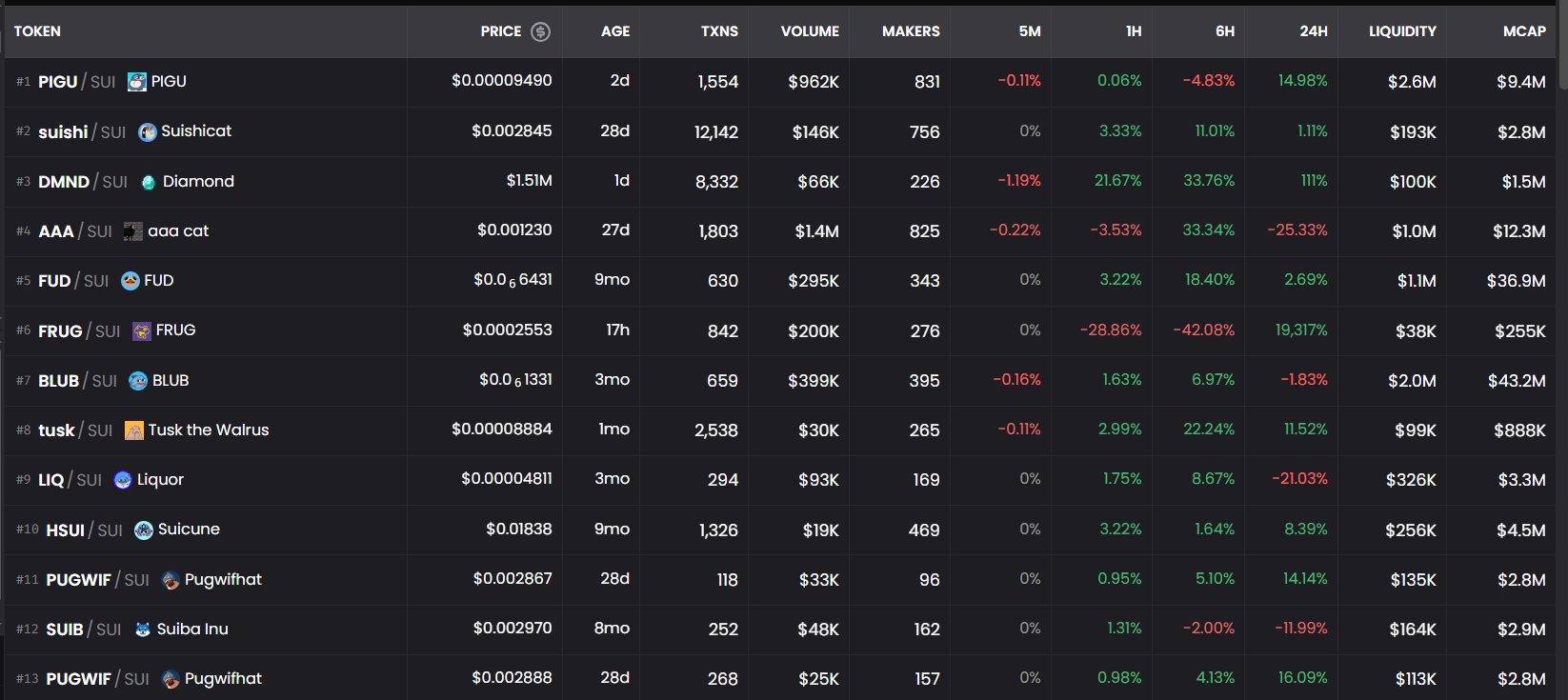Click the aaa cat token image
This screenshot has width=1568, height=700.
(133, 231)
